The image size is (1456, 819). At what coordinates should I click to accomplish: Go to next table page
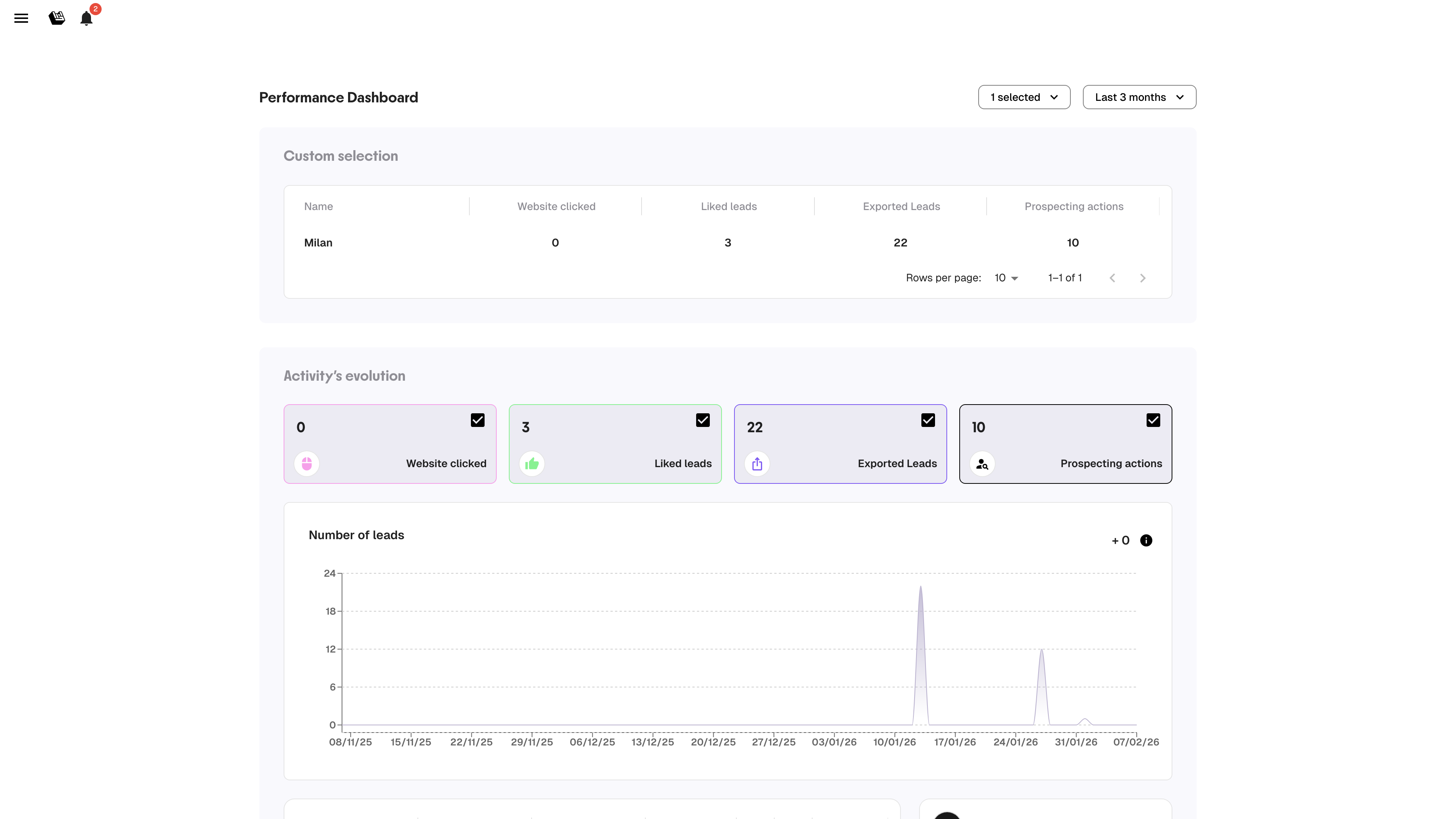[x=1142, y=278]
